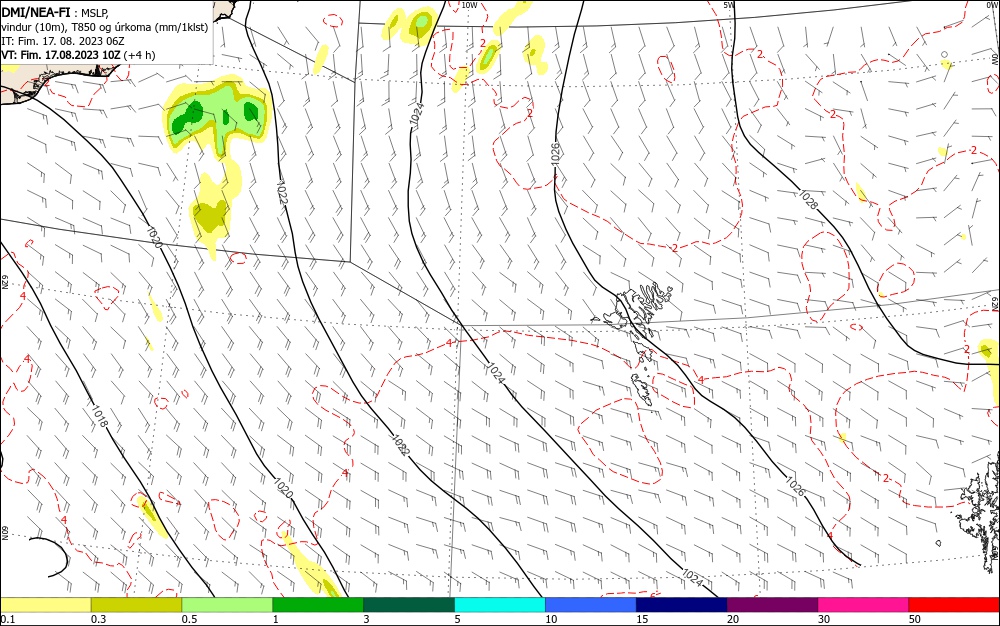The height and width of the screenshot is (626, 1000).
Task: Click the "10W" longitude label
Action: (469, 5)
